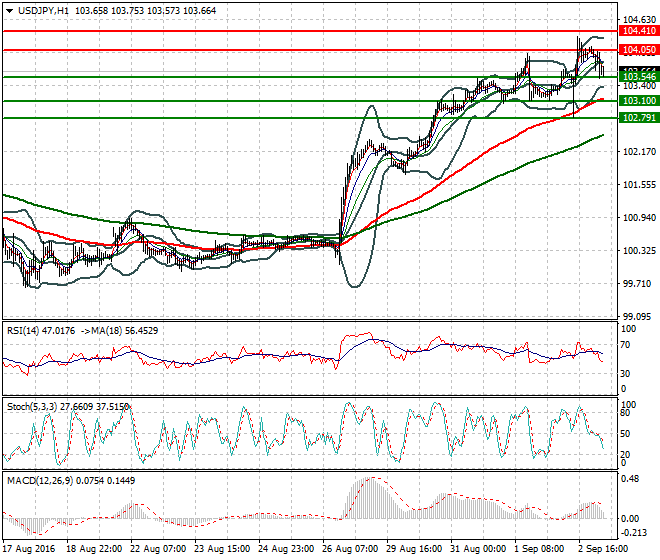Click the 104.630 price scale value
Image resolution: width=660 pixels, height=560 pixels.
click(x=639, y=20)
